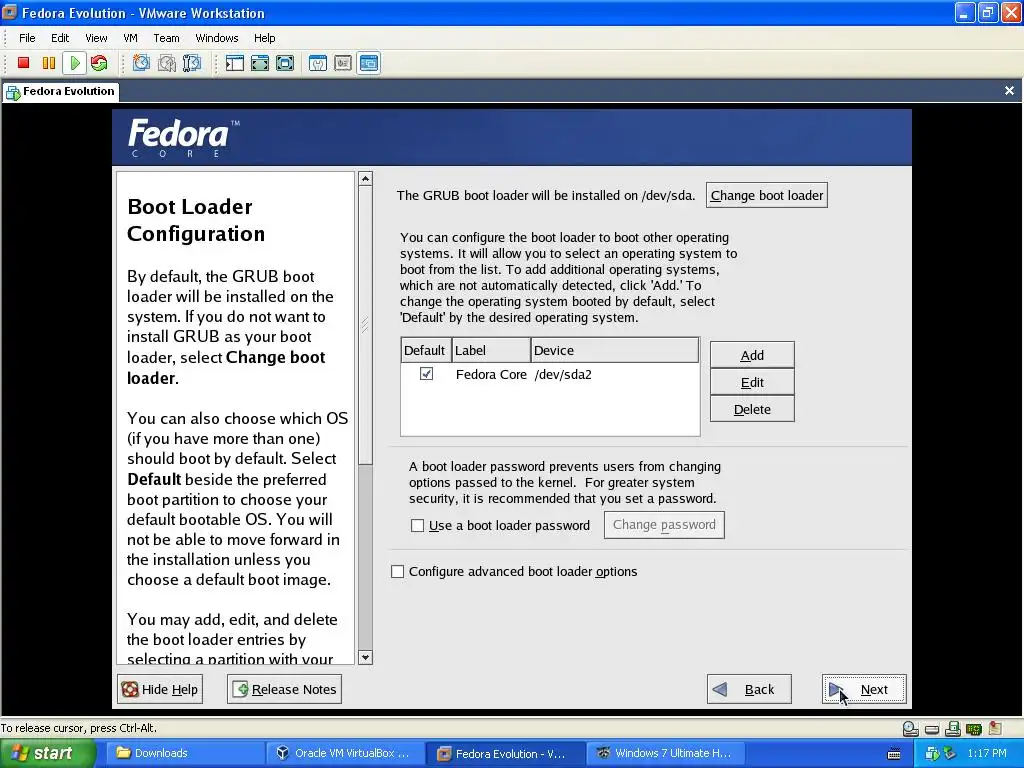Image resolution: width=1024 pixels, height=768 pixels.
Task: Click the 1:17 PM system clock
Action: (987, 754)
